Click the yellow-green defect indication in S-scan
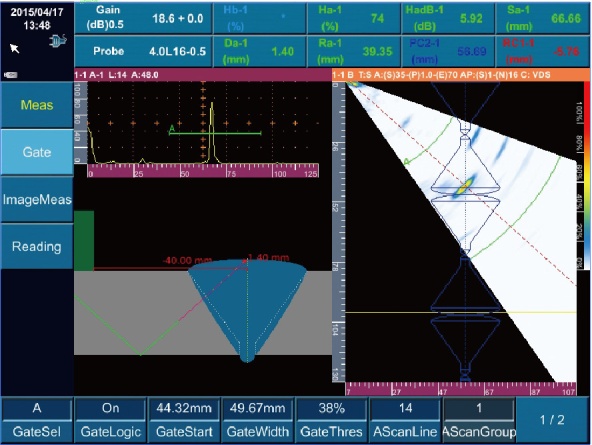The image size is (592, 445). tap(464, 187)
